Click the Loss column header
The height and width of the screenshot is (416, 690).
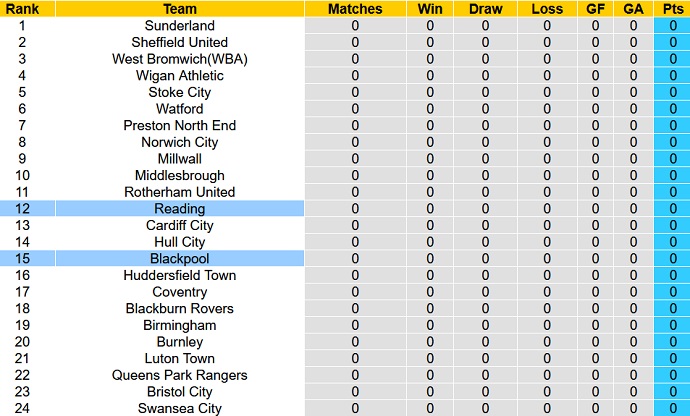pos(547,9)
